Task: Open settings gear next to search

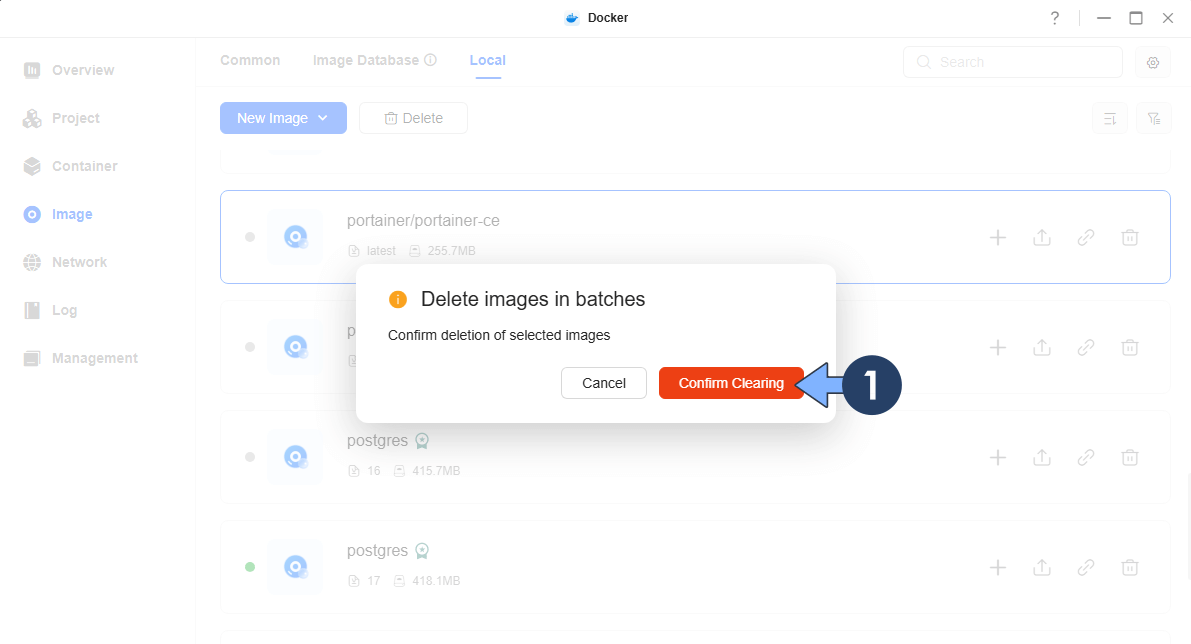Action: (1153, 62)
